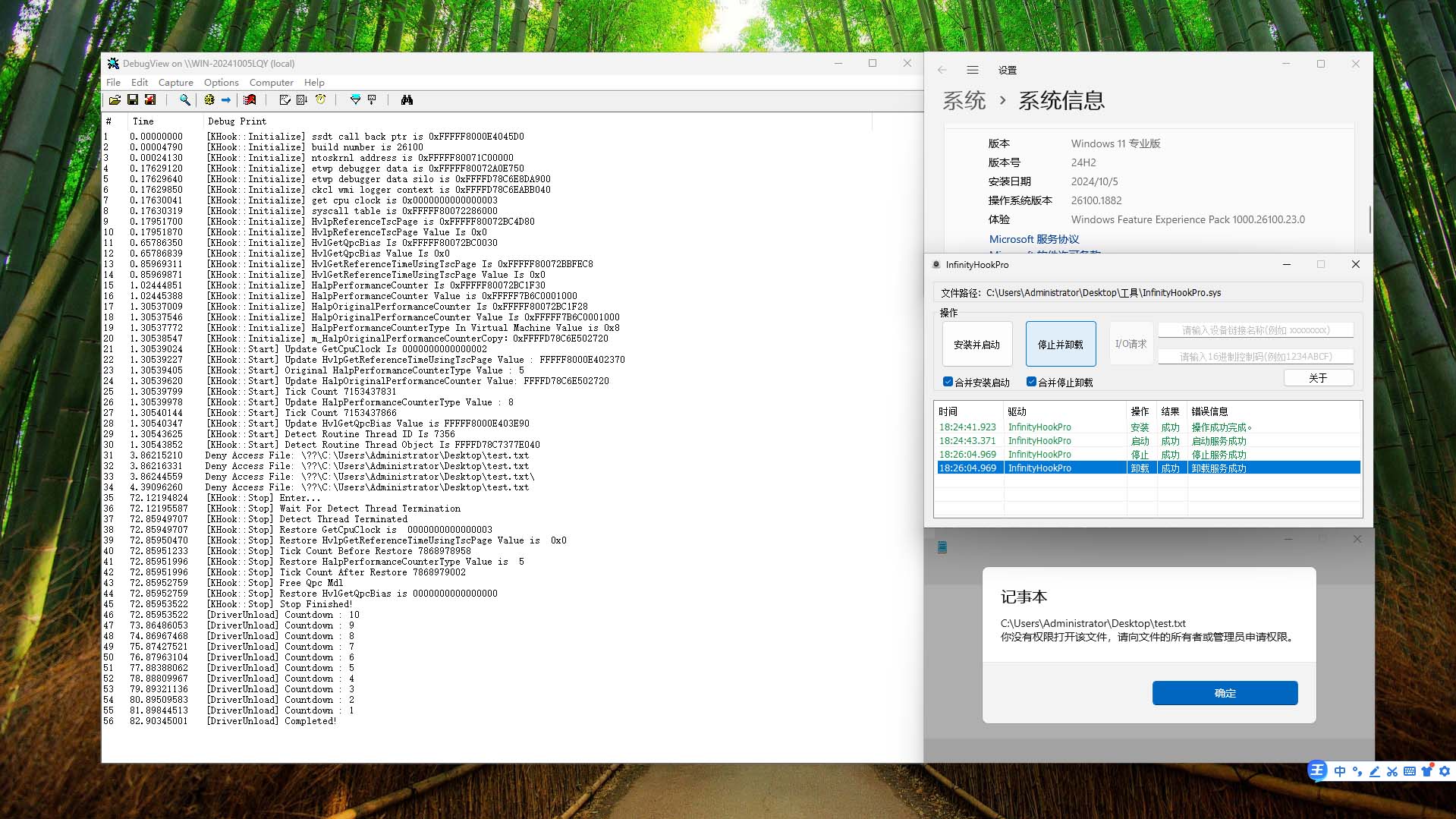The image size is (1456, 819).
Task: Toggle the Pass-Through blue arrow icon
Action: [x=226, y=100]
